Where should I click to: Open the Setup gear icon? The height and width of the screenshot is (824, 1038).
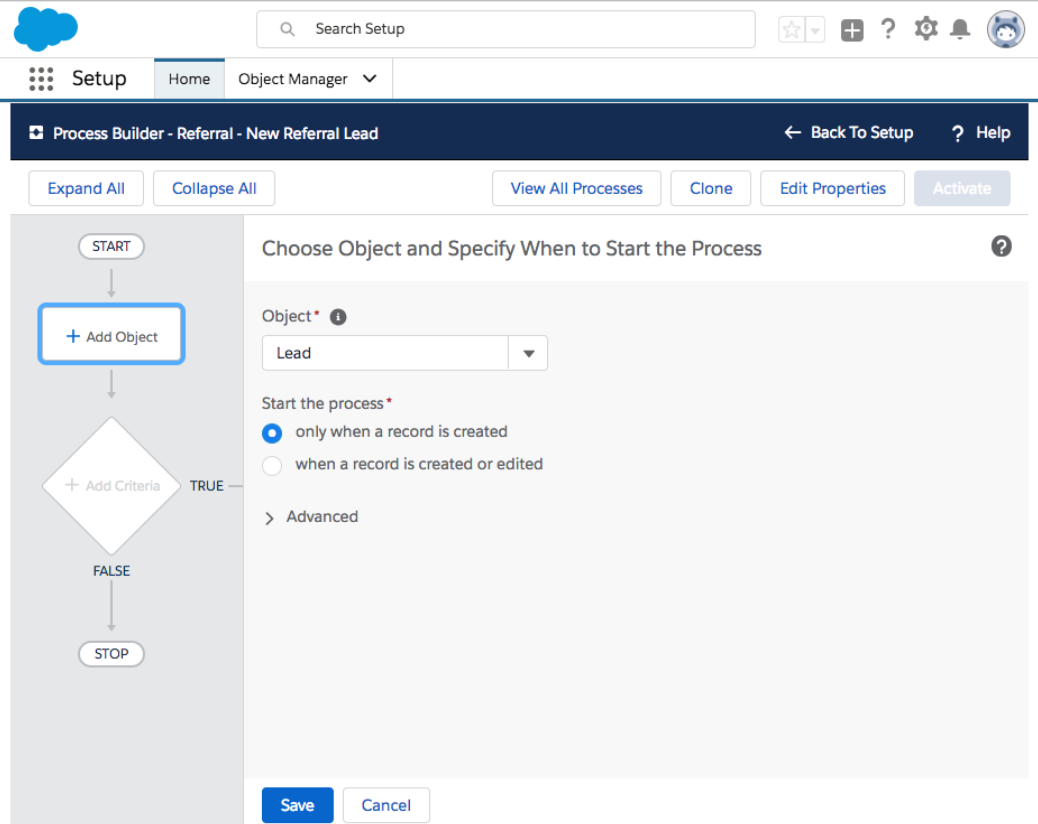[x=925, y=29]
